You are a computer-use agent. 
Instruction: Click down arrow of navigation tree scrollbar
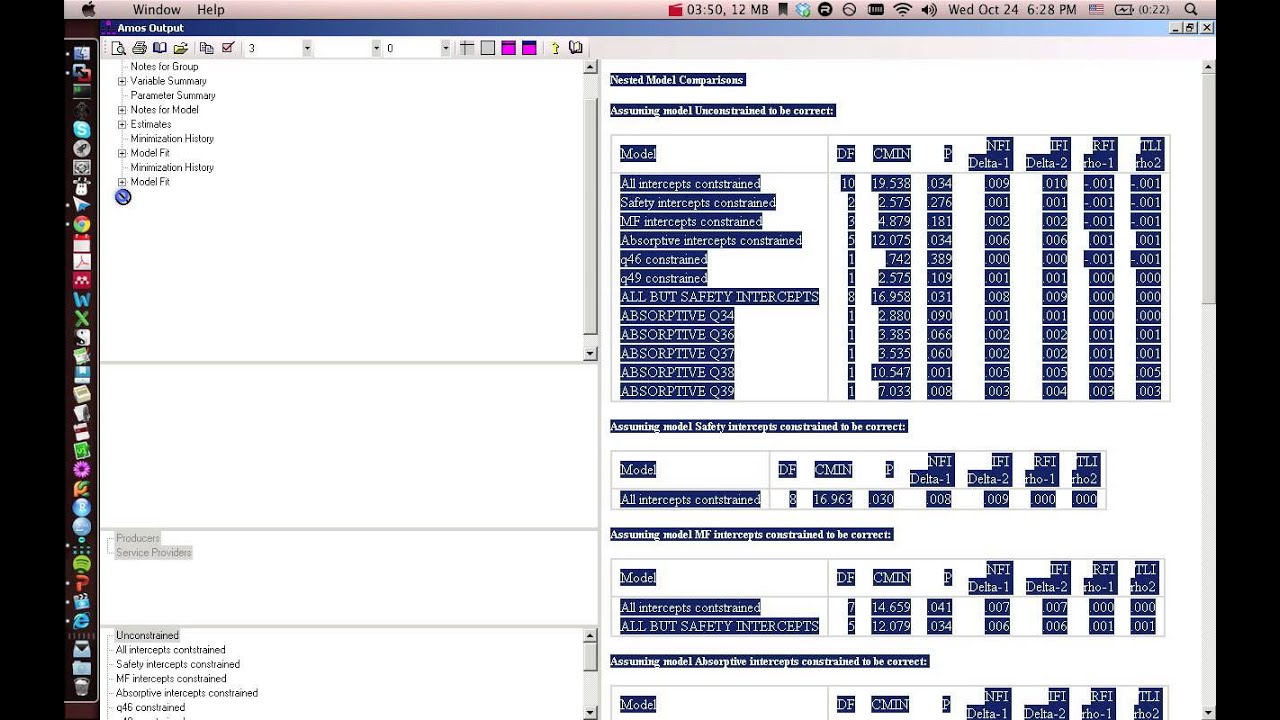pos(590,353)
